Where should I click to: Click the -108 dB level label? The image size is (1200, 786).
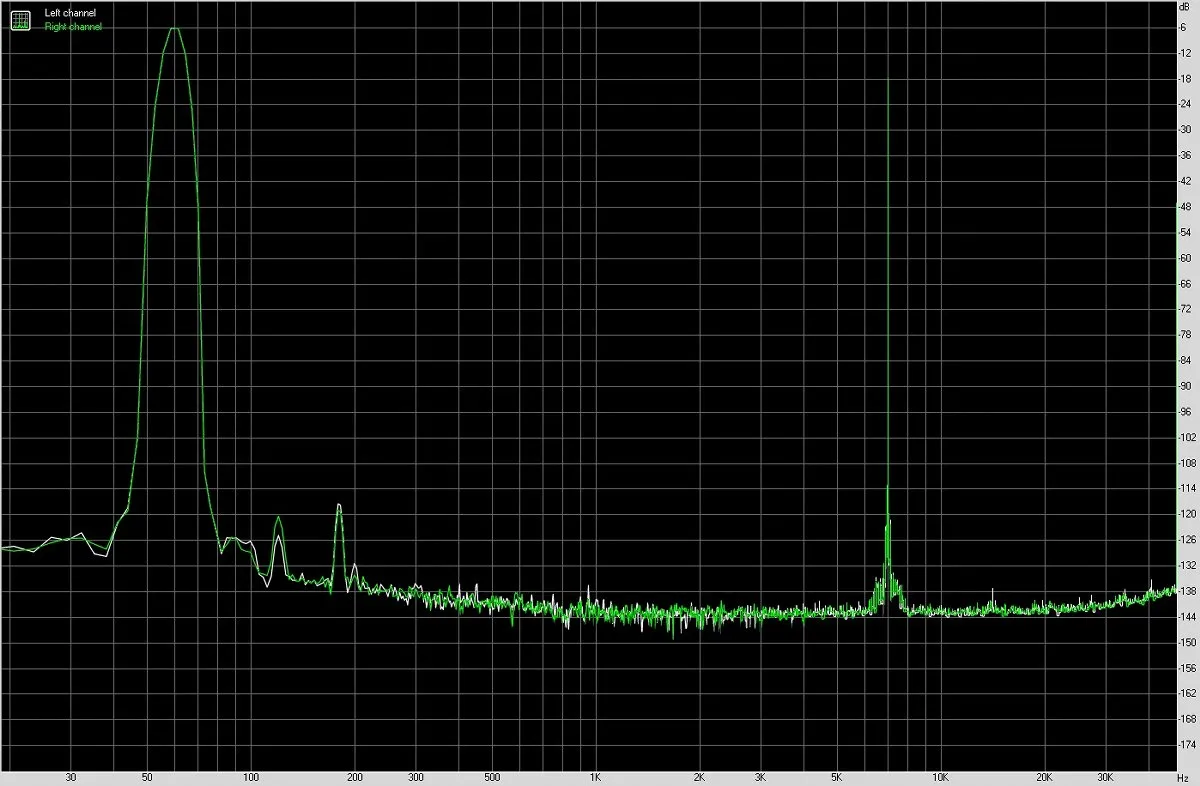pos(1185,463)
